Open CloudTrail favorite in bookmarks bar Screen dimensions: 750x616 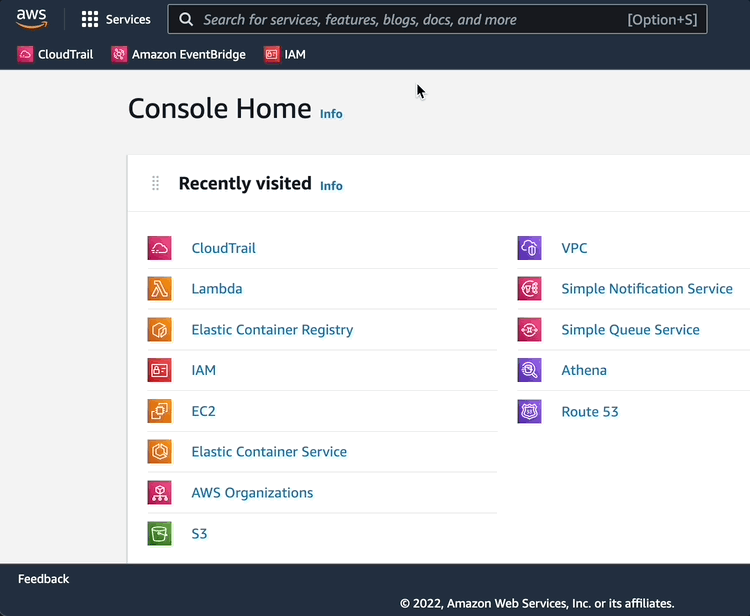point(55,54)
